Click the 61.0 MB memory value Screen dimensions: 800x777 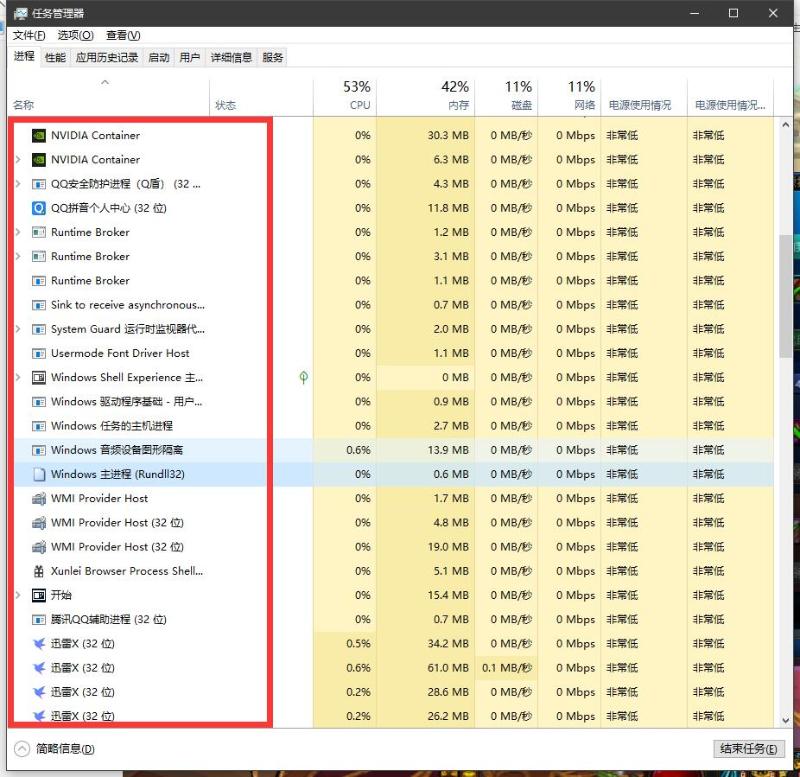pyautogui.click(x=448, y=668)
